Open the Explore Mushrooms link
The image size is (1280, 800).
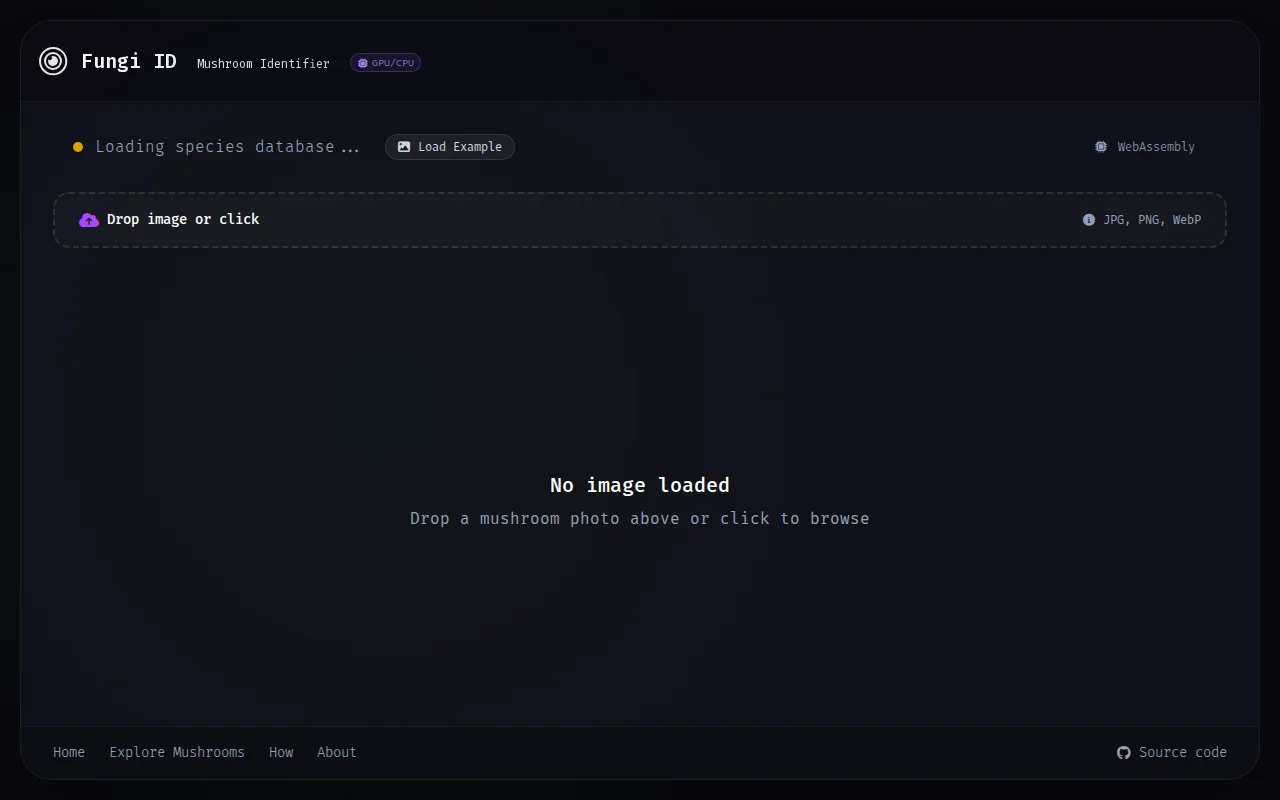pyautogui.click(x=177, y=752)
